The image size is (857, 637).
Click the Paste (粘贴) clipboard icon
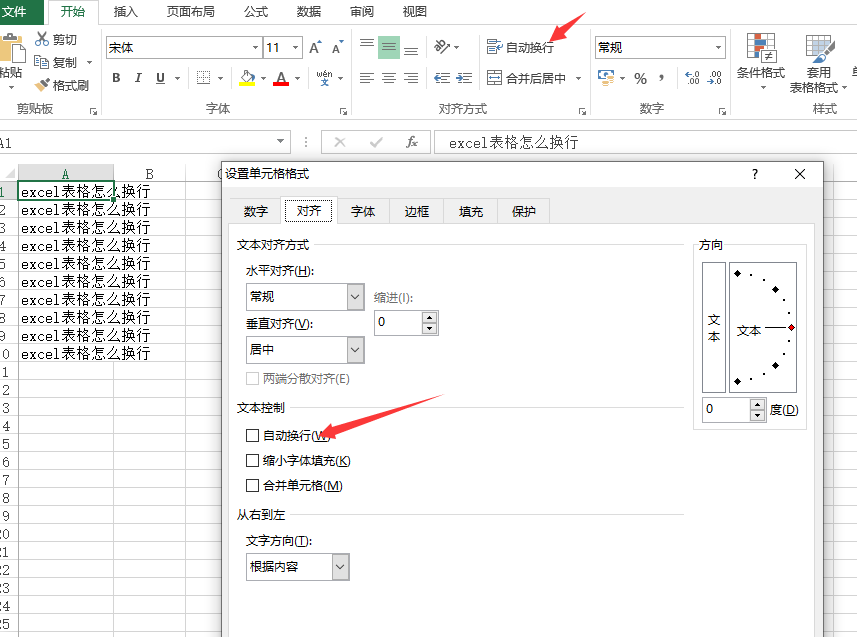[12, 48]
